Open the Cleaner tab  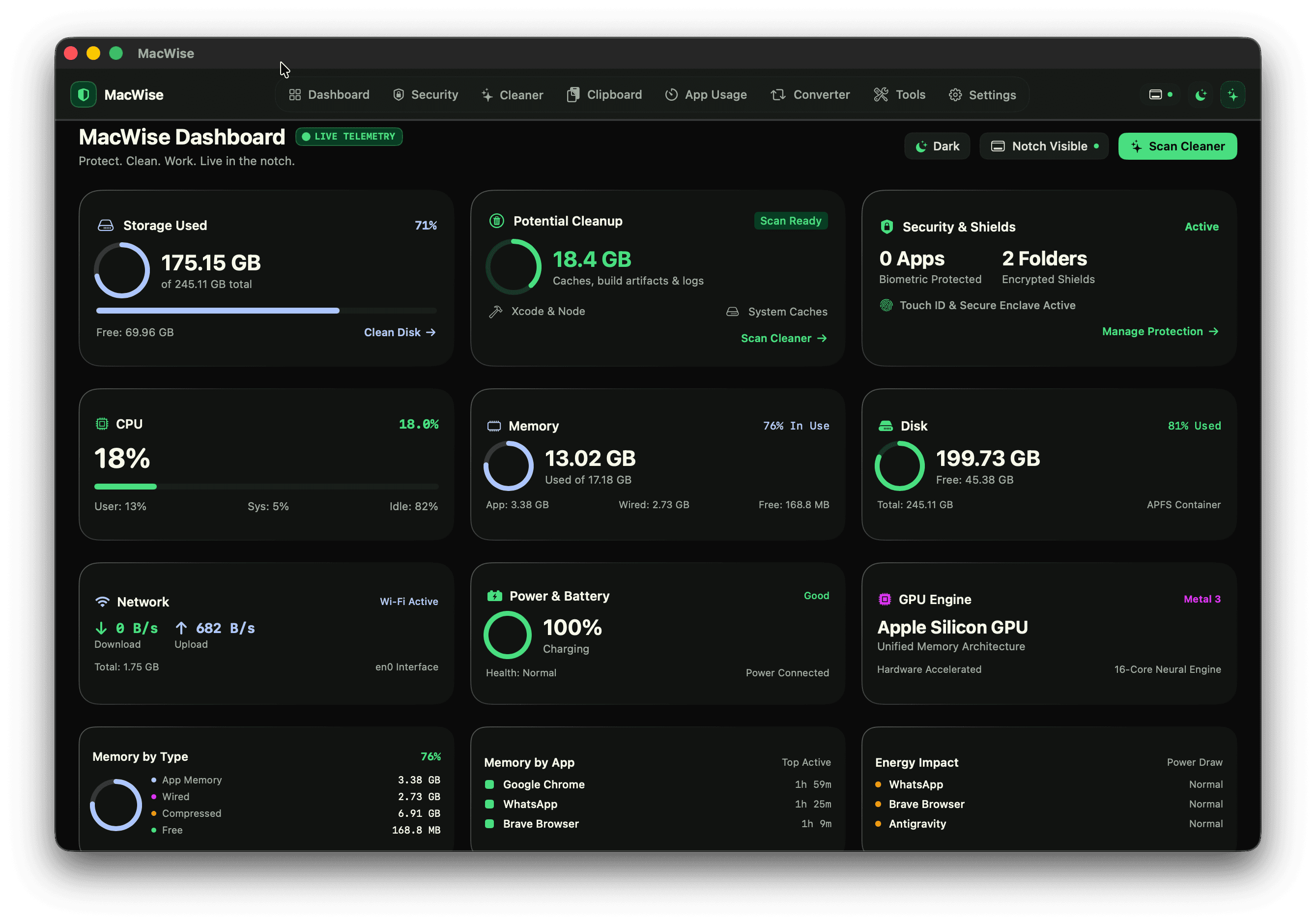point(512,95)
